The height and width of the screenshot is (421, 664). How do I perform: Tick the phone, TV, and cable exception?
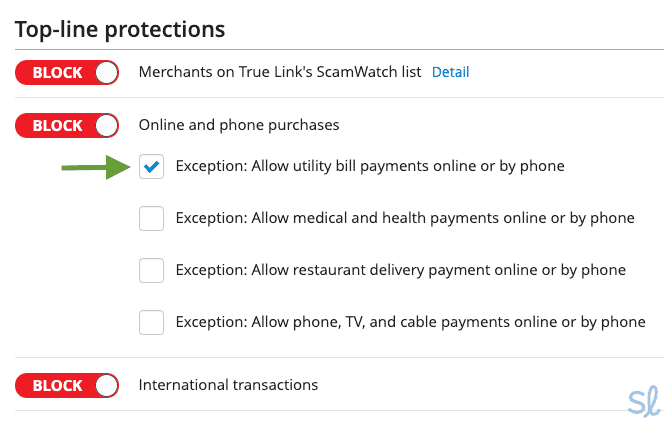[x=152, y=322]
